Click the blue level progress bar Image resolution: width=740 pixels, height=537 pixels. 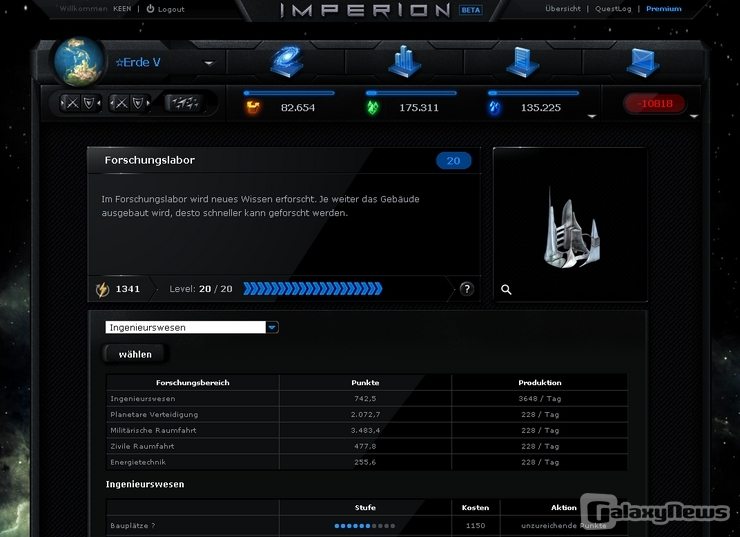pyautogui.click(x=312, y=289)
